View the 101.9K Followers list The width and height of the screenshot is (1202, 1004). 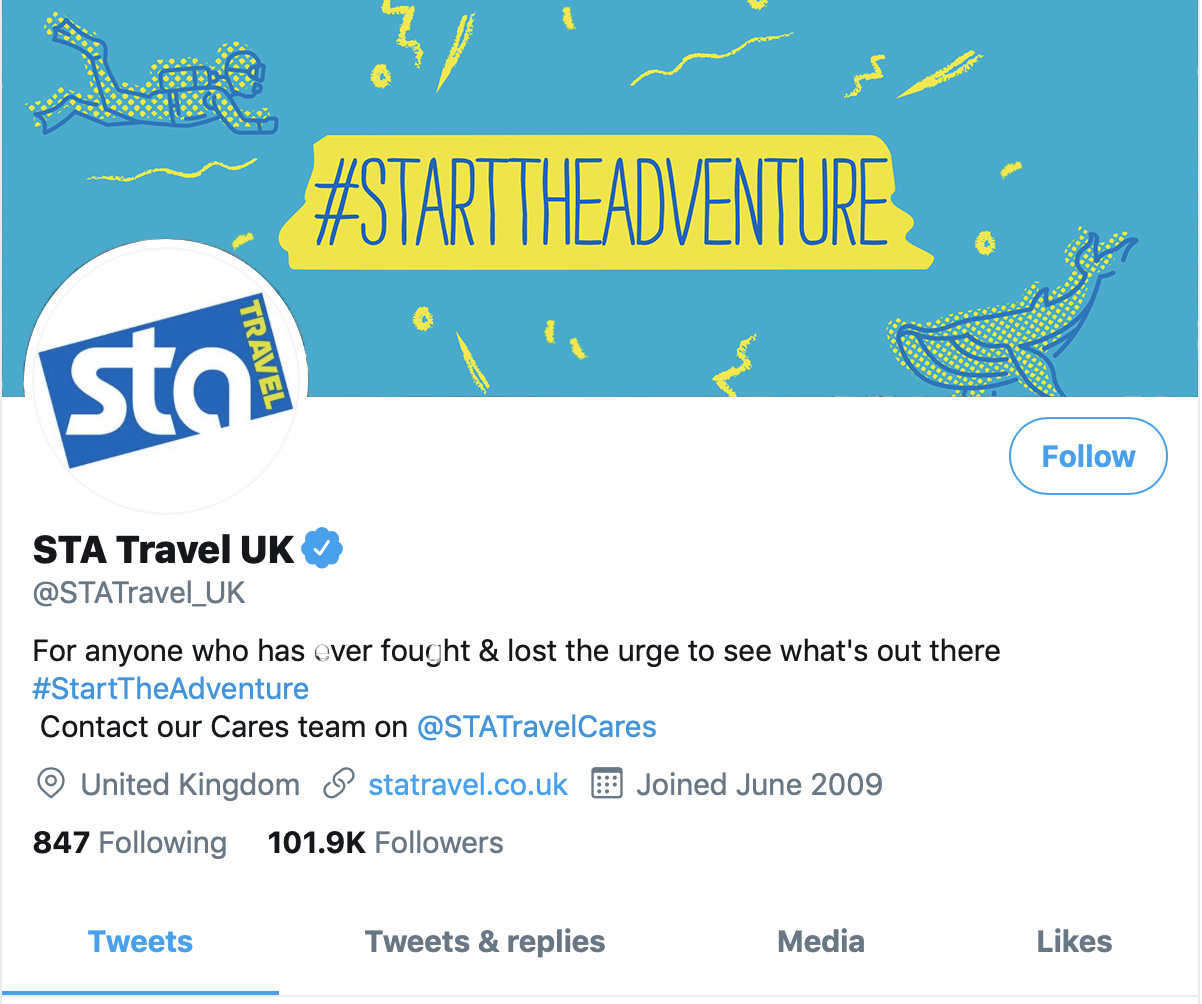[x=385, y=843]
